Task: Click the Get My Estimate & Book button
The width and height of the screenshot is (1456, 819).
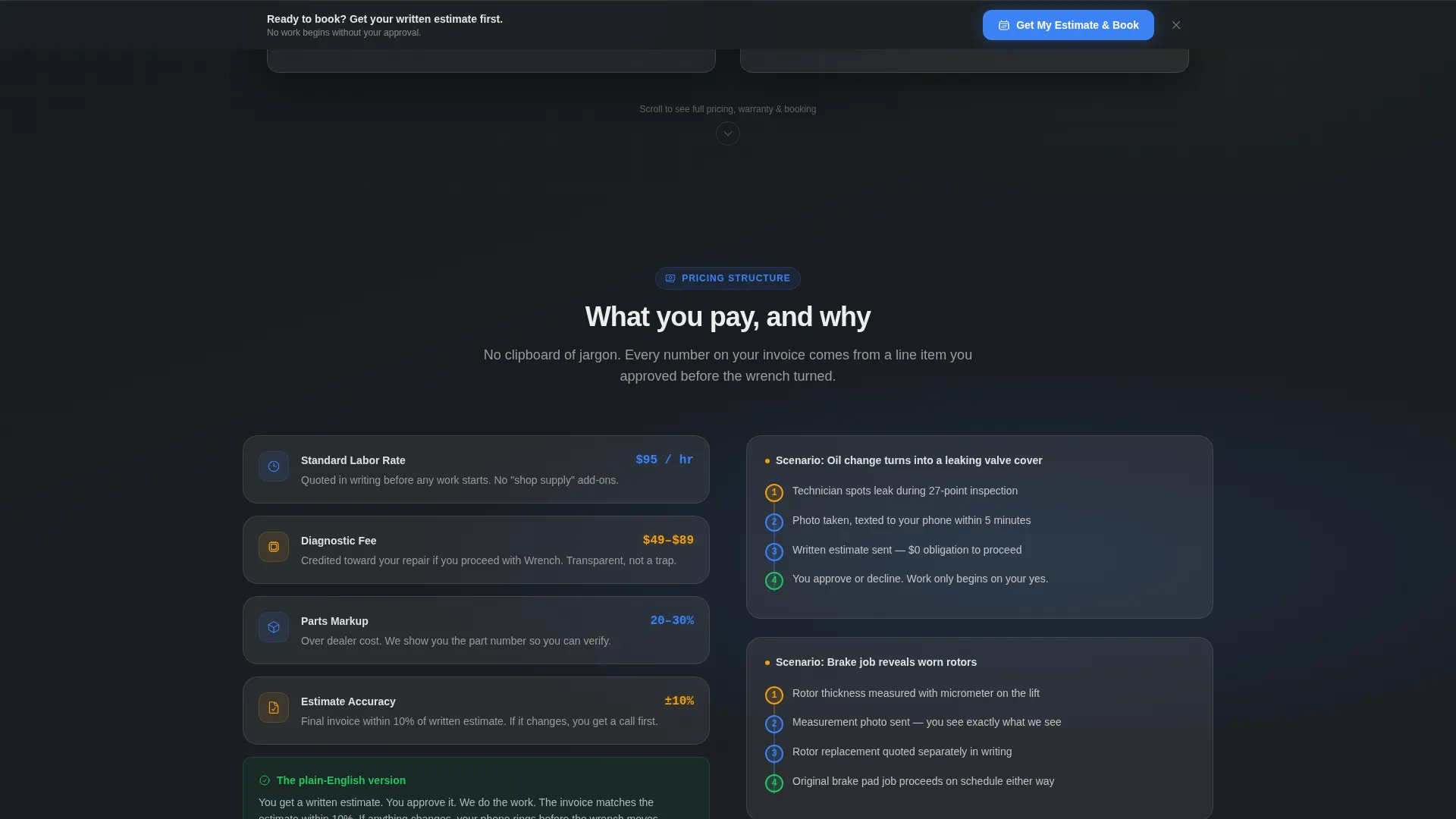Action: [1068, 25]
